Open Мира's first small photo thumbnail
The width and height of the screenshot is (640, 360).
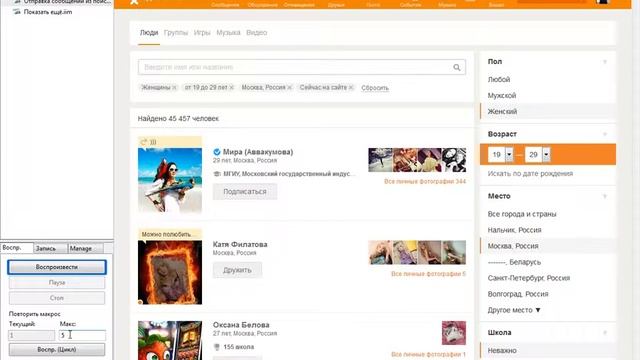coord(380,160)
